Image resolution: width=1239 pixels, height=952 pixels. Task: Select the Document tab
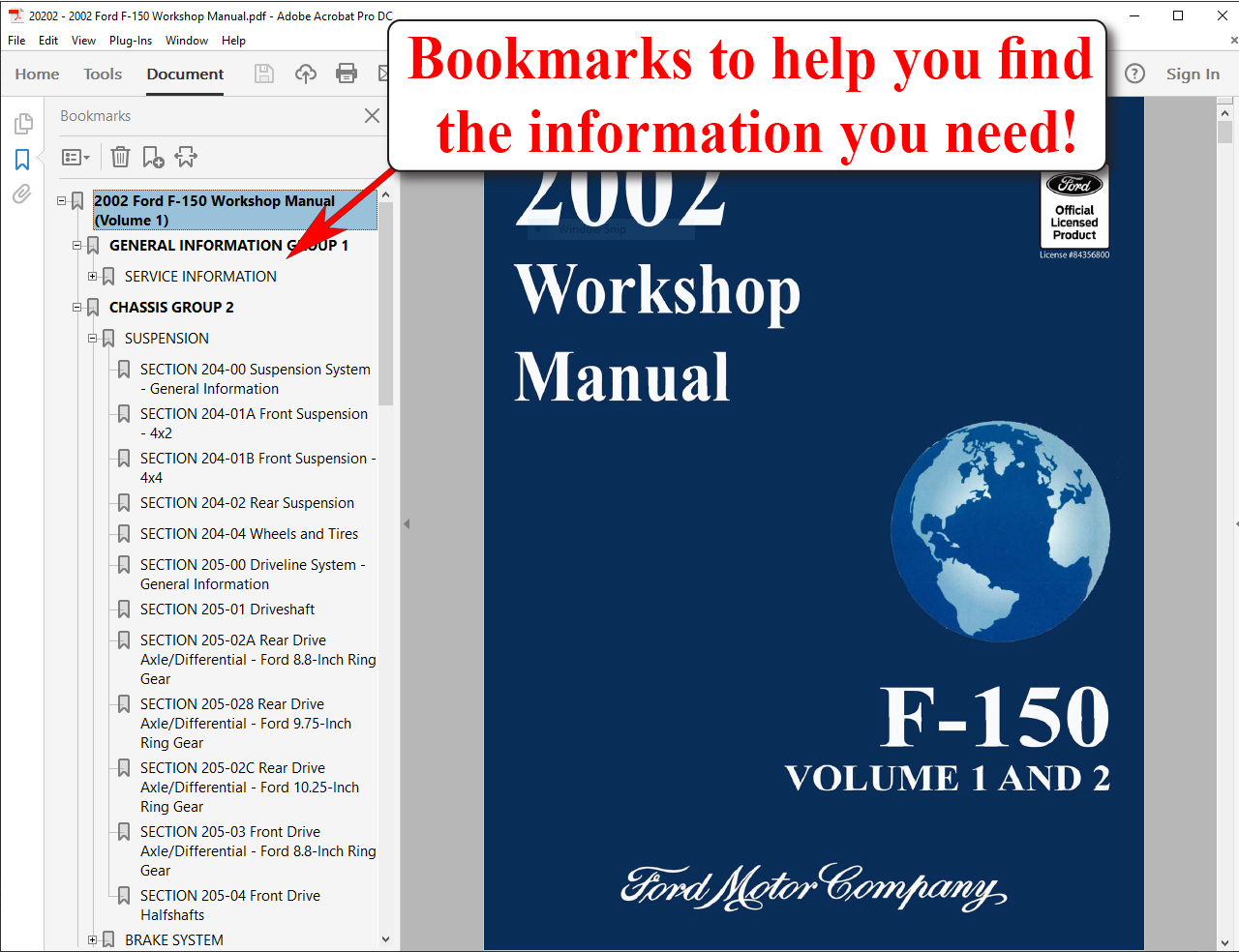(x=185, y=74)
